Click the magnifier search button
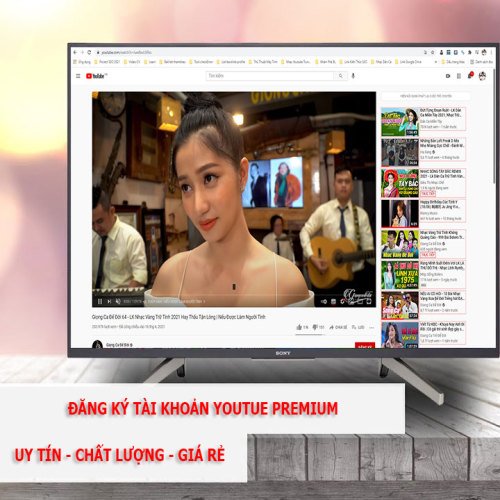This screenshot has width=500, height=500. click(x=340, y=76)
